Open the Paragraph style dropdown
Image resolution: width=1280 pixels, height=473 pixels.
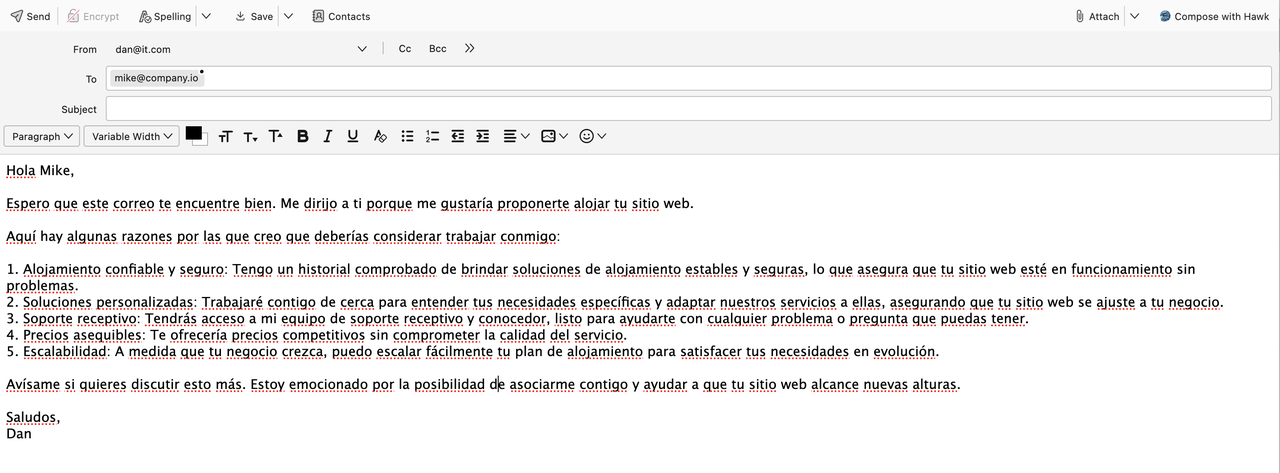click(42, 136)
